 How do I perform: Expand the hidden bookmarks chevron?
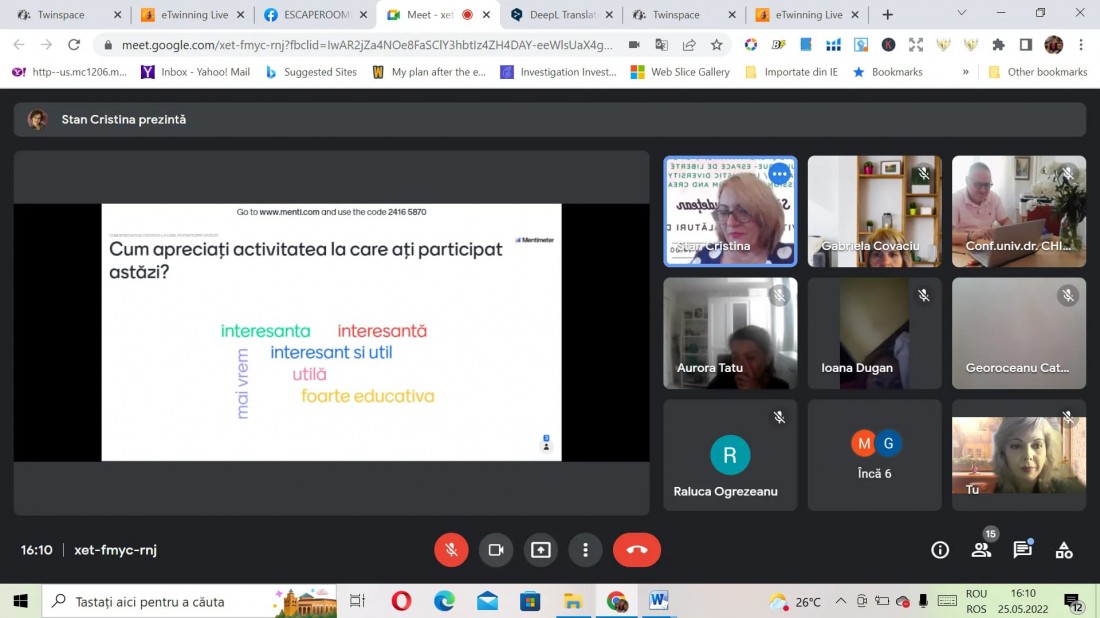point(965,72)
